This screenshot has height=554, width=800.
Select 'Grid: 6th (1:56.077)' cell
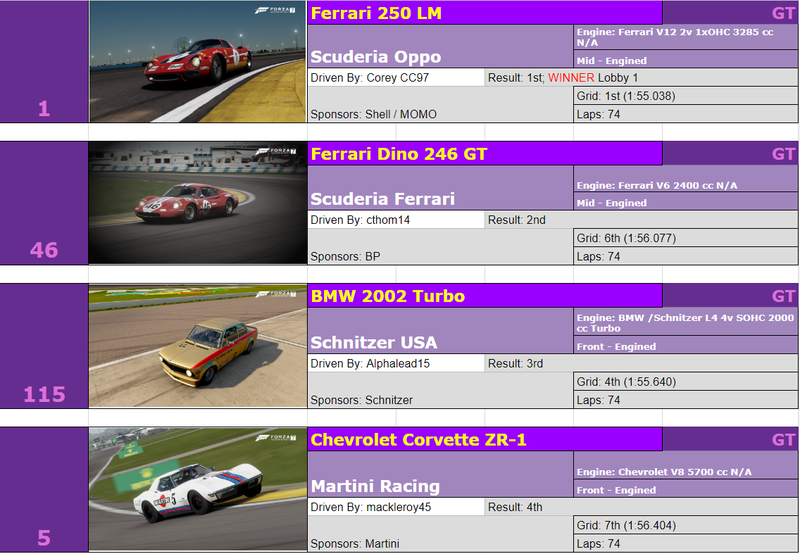[x=686, y=238]
